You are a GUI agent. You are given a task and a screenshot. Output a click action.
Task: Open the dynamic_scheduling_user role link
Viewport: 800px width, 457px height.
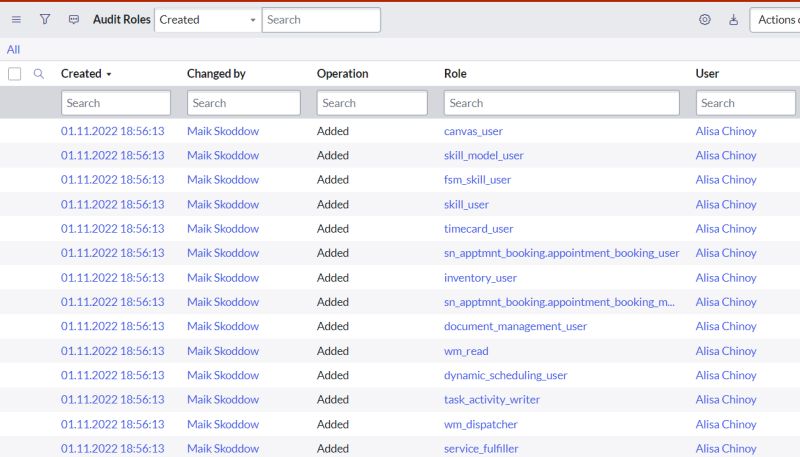(x=506, y=375)
